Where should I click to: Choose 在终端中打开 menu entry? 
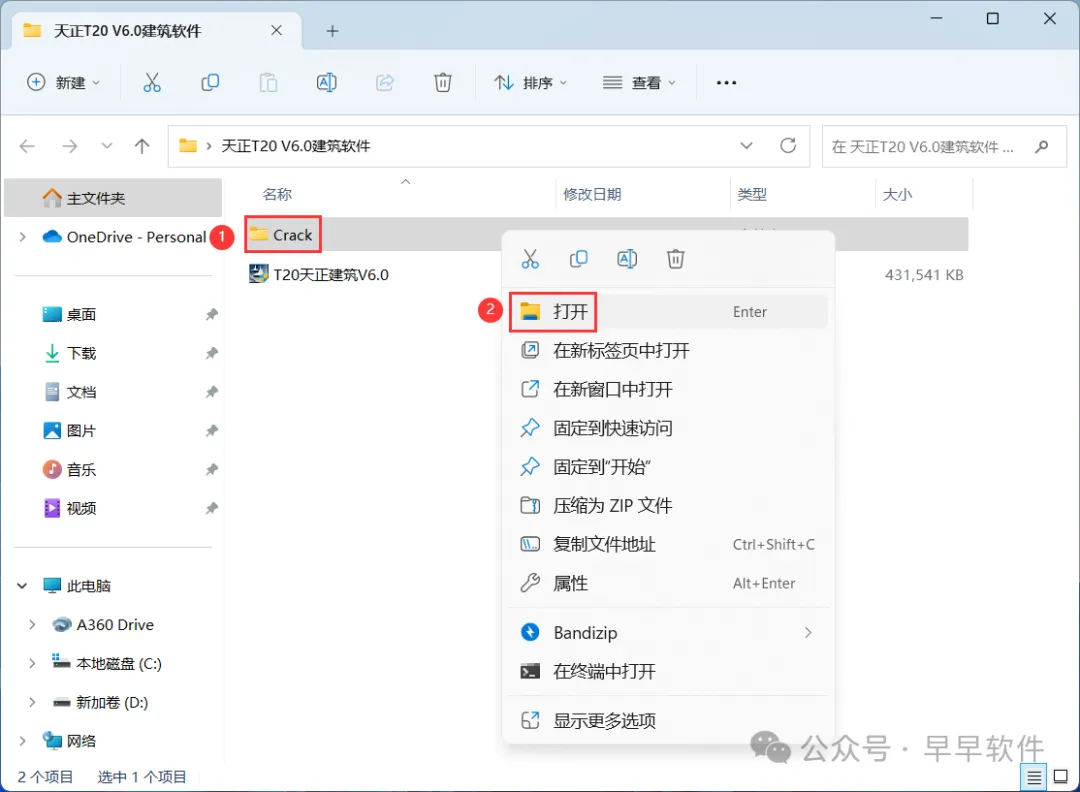click(668, 671)
